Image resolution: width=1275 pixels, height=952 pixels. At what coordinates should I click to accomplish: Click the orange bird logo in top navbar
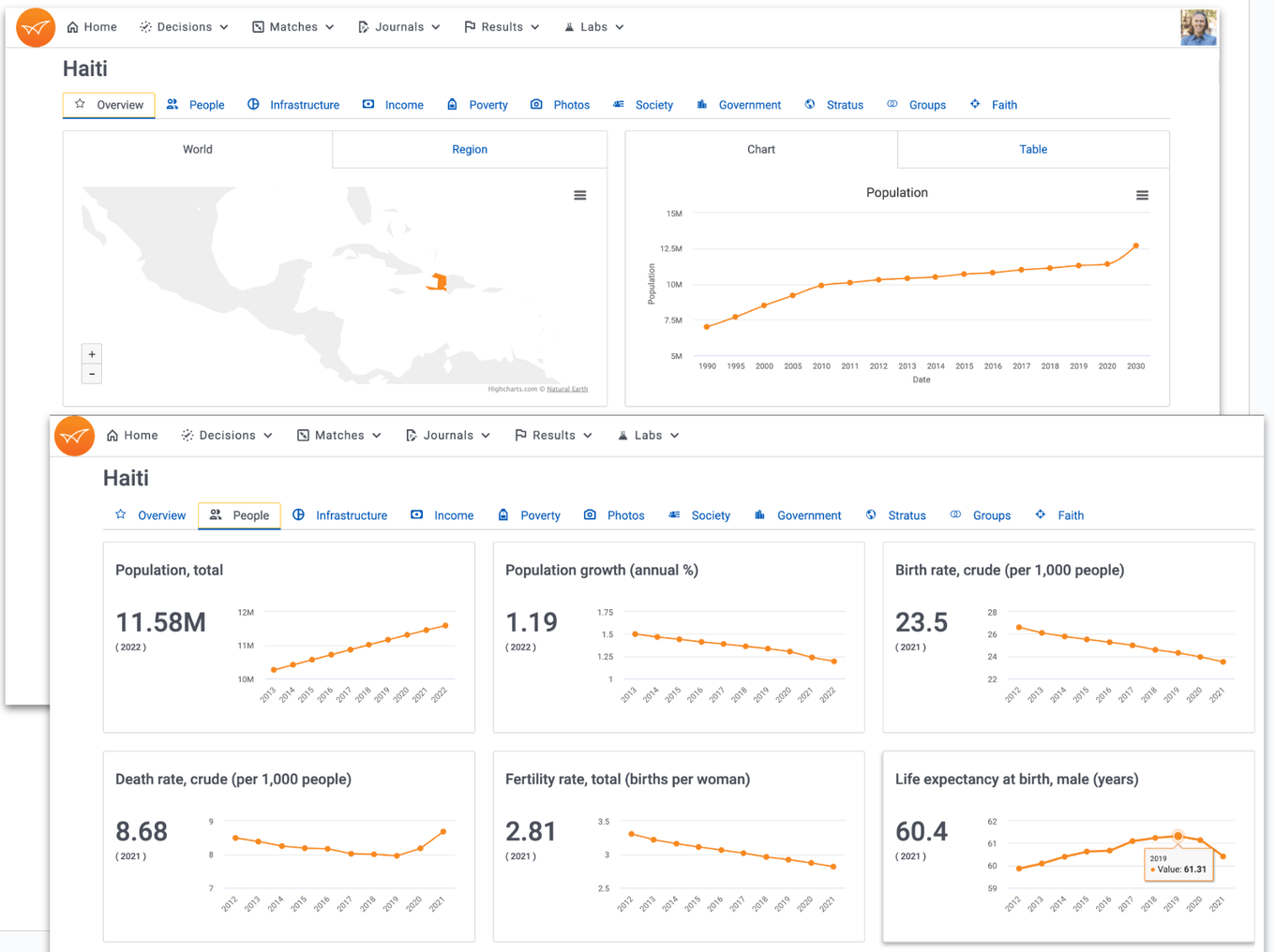pos(36,27)
